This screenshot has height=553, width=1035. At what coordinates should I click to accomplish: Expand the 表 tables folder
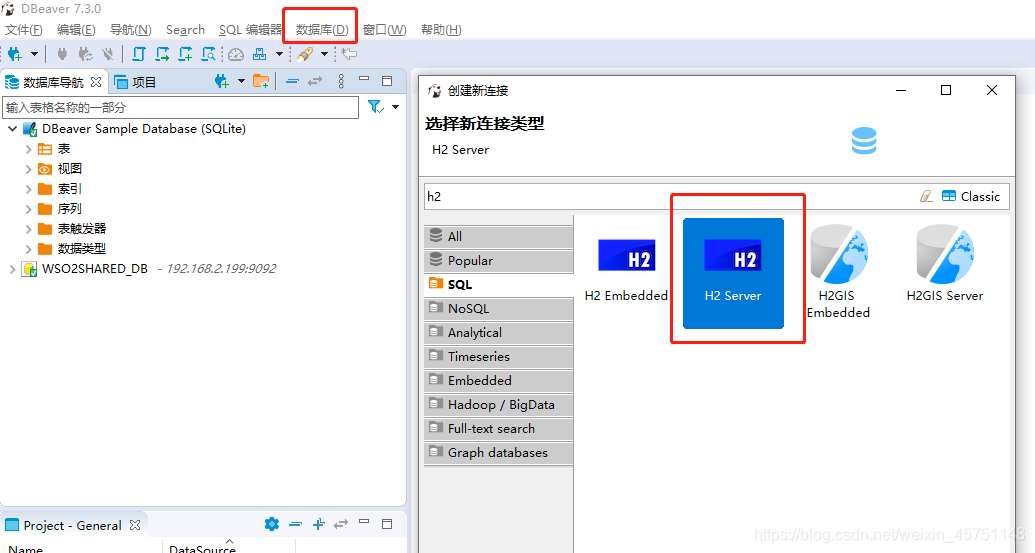28,149
